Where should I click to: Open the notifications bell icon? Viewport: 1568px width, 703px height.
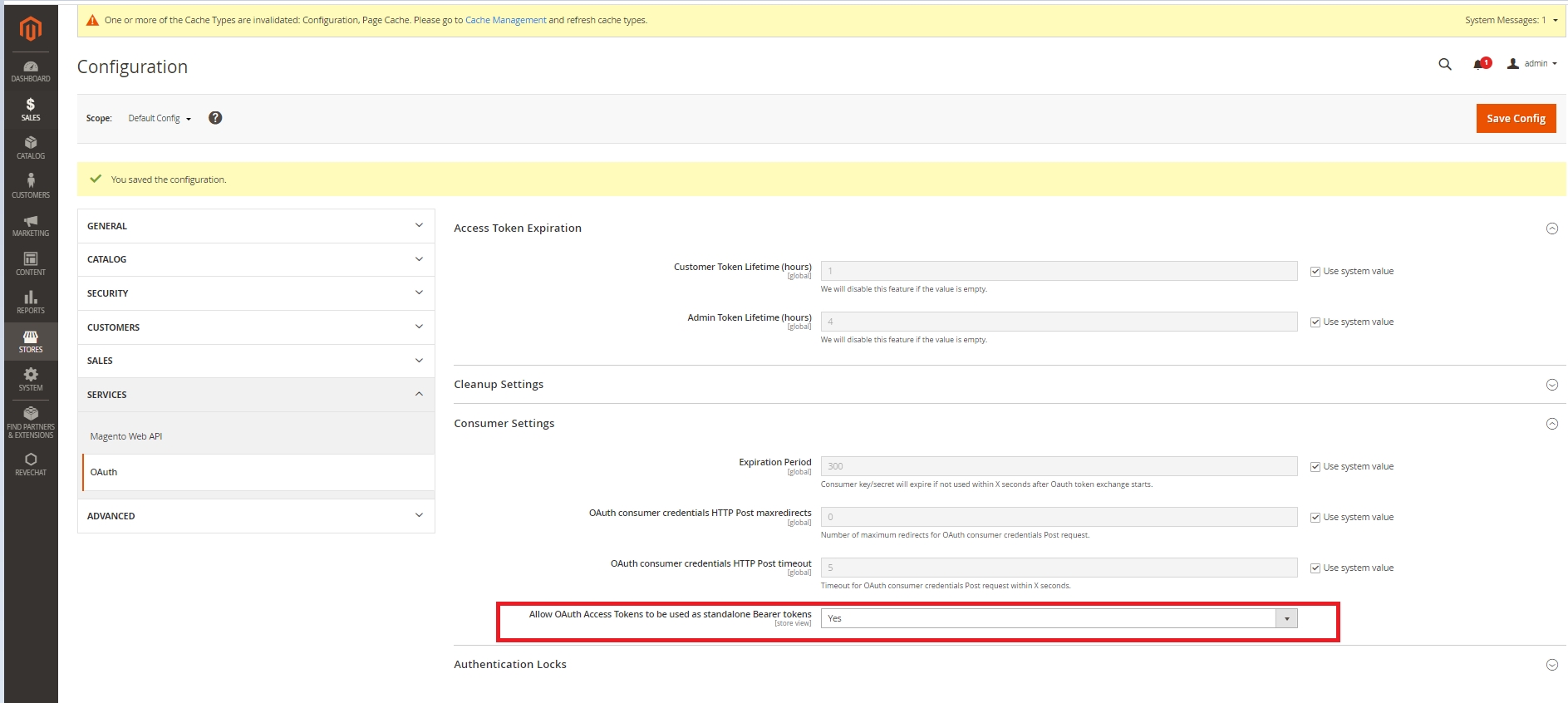(1480, 64)
